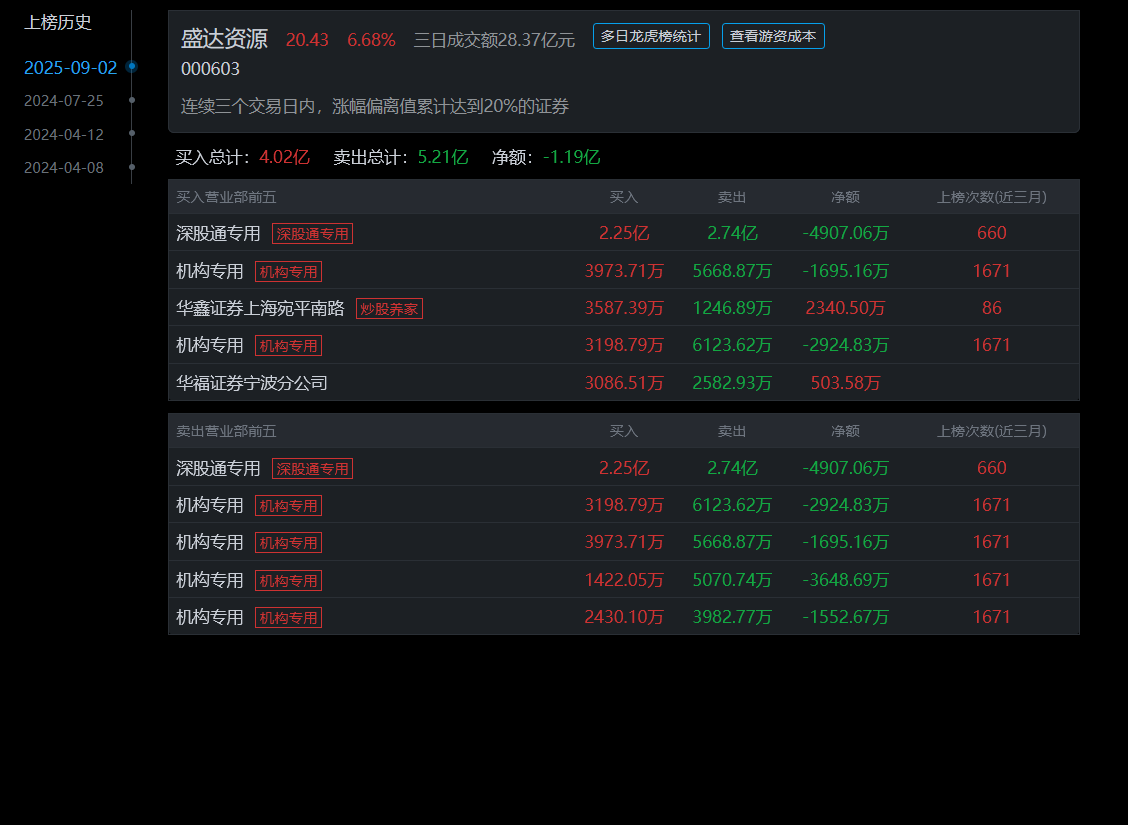Click the 卖出营业部前五 header
Image resolution: width=1128 pixels, height=825 pixels.
(227, 431)
